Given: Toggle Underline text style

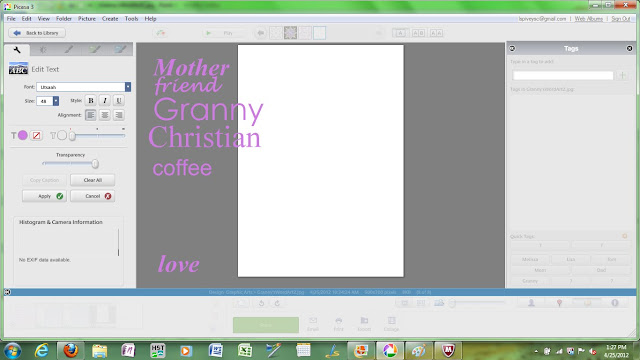Looking at the screenshot, I should pos(119,100).
